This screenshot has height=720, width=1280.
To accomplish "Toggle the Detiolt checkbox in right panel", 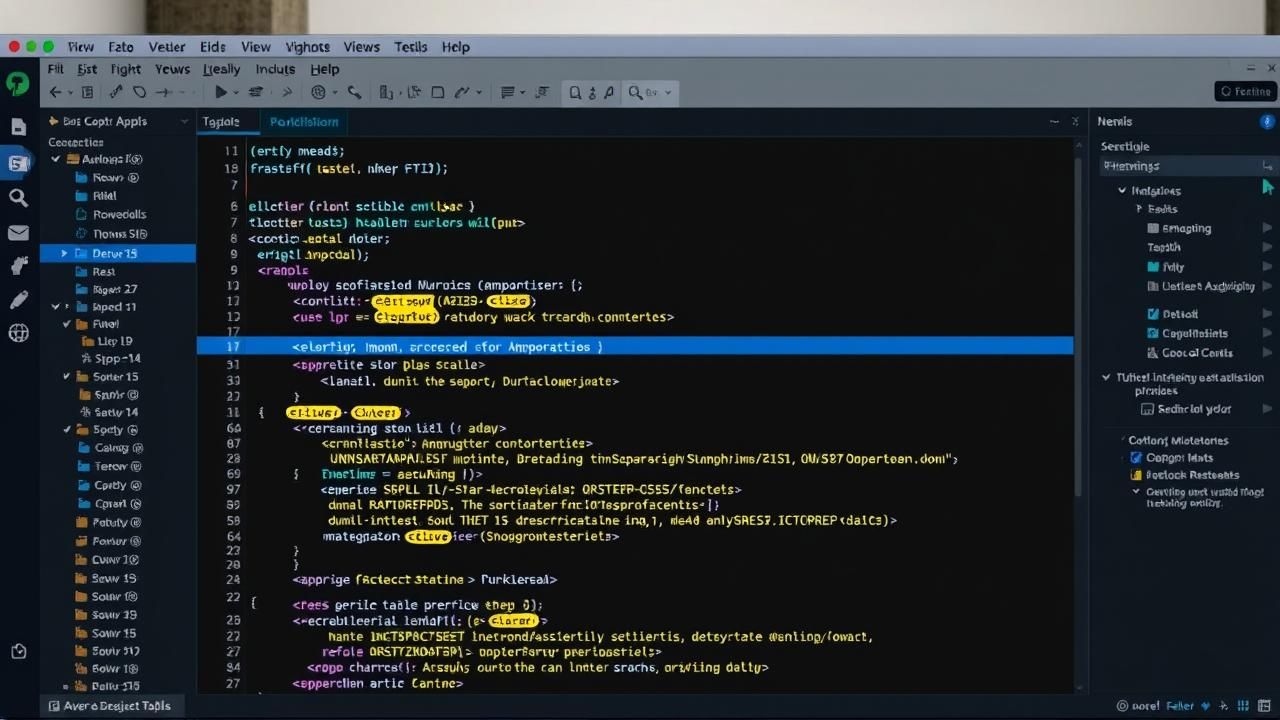I will pos(1153,314).
